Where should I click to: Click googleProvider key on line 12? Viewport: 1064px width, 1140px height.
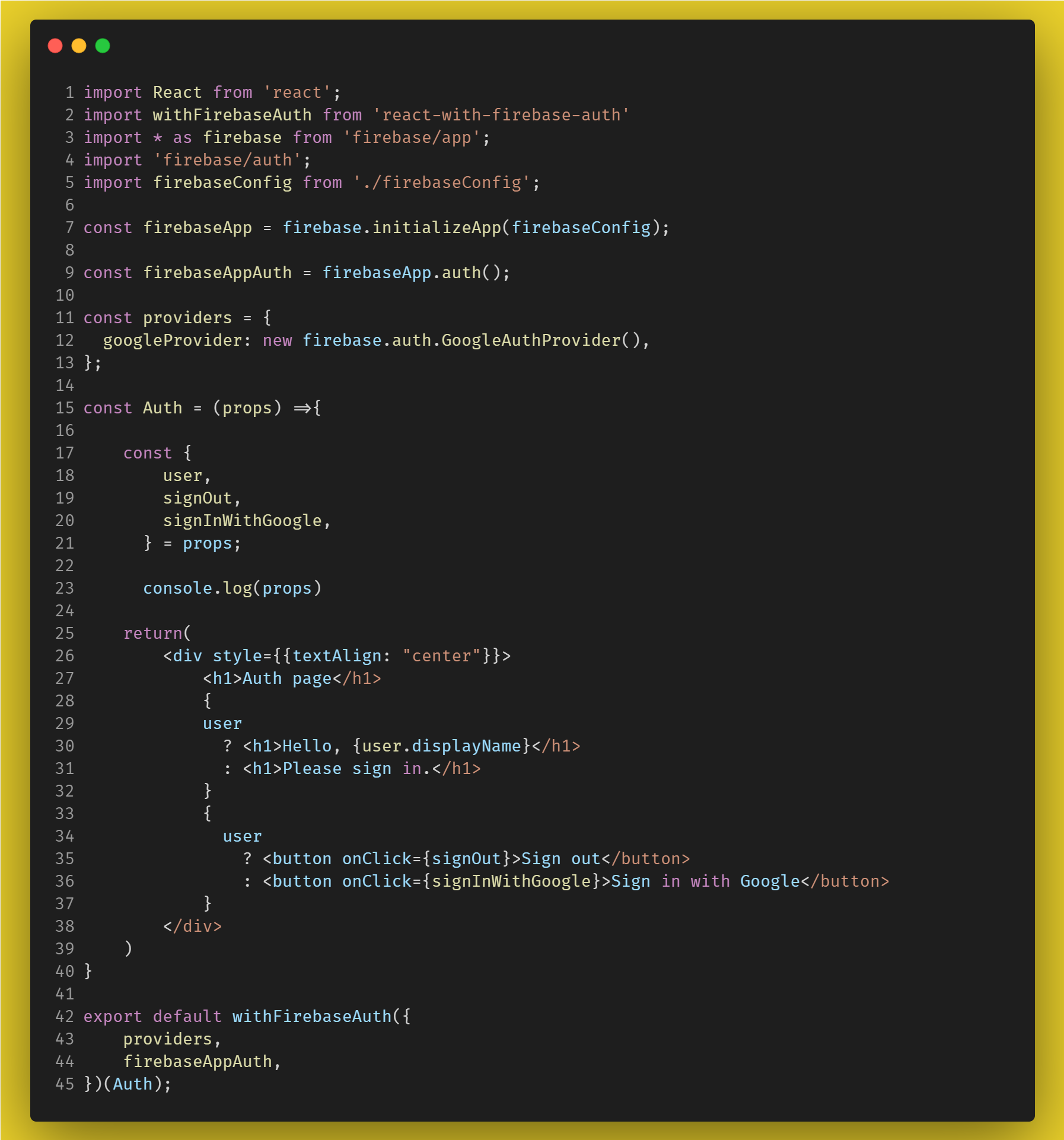coord(173,340)
